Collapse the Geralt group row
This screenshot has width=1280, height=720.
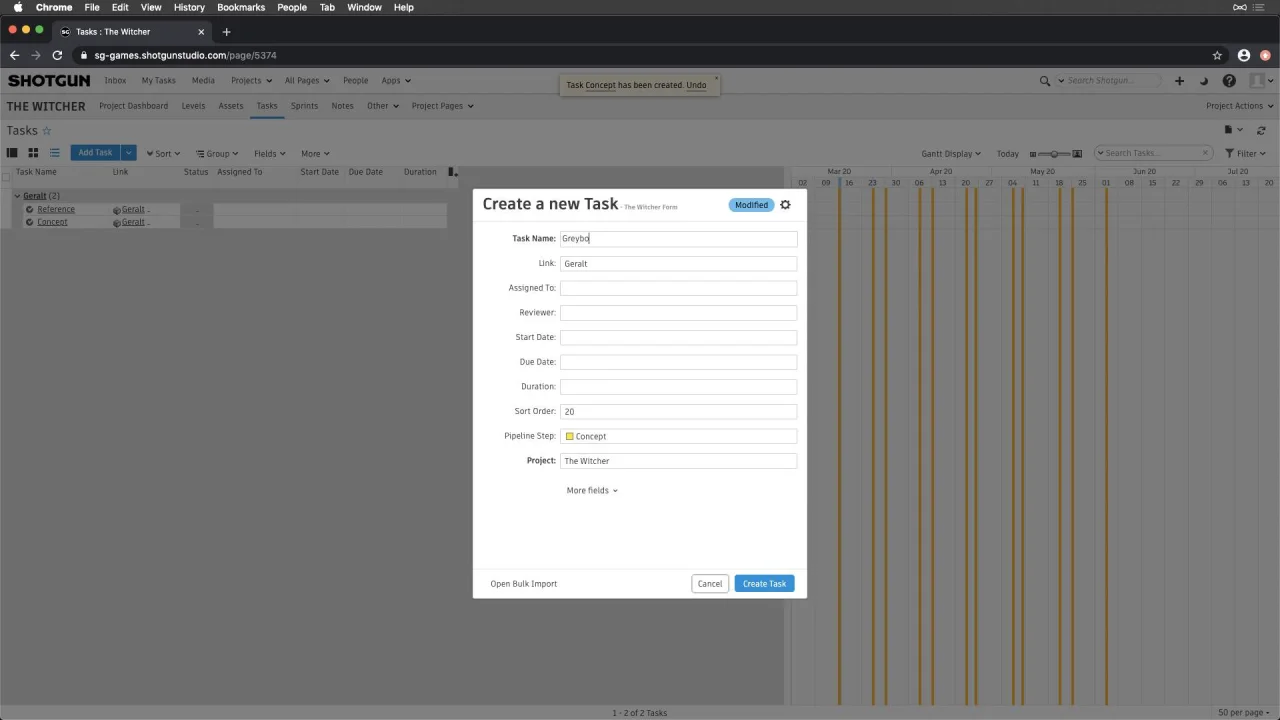[17, 196]
